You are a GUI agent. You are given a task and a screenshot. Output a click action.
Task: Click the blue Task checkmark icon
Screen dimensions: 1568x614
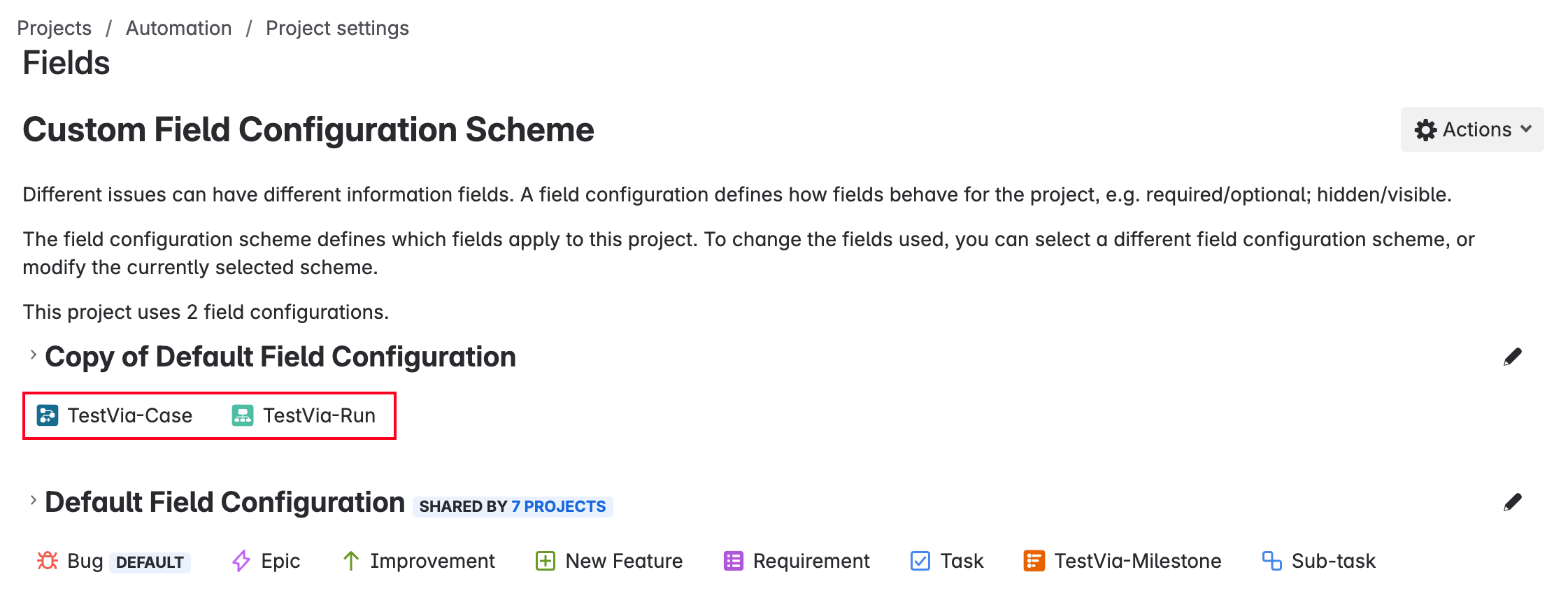920,561
